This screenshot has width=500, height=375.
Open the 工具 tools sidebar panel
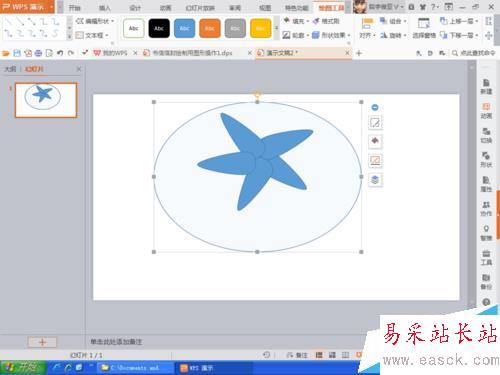486,257
